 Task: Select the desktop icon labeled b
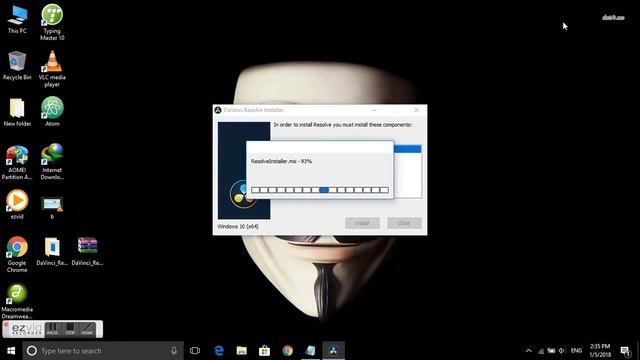point(52,207)
